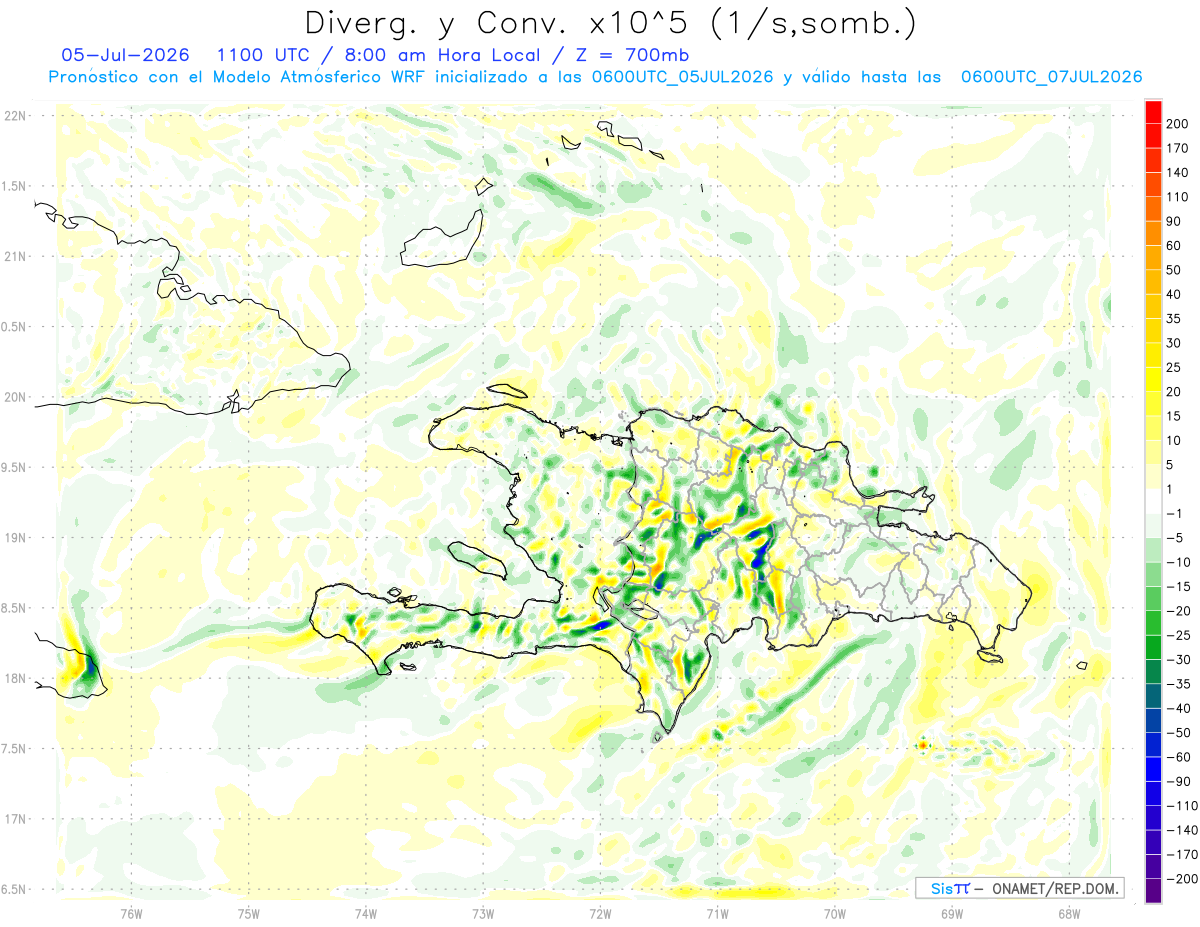Click the positive '200' colorbar label

coord(1177,124)
